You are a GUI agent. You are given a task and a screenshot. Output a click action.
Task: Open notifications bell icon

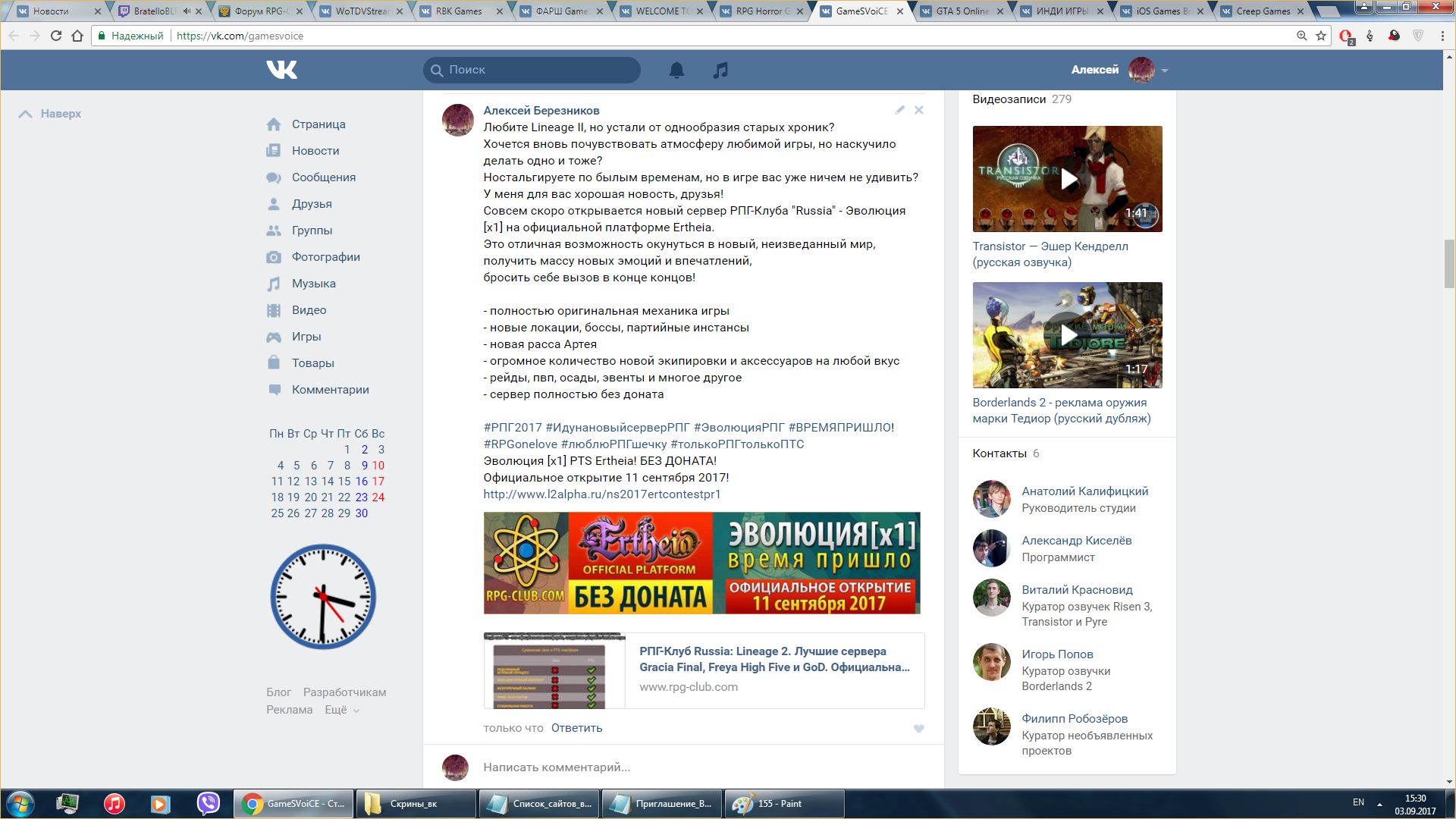click(676, 70)
